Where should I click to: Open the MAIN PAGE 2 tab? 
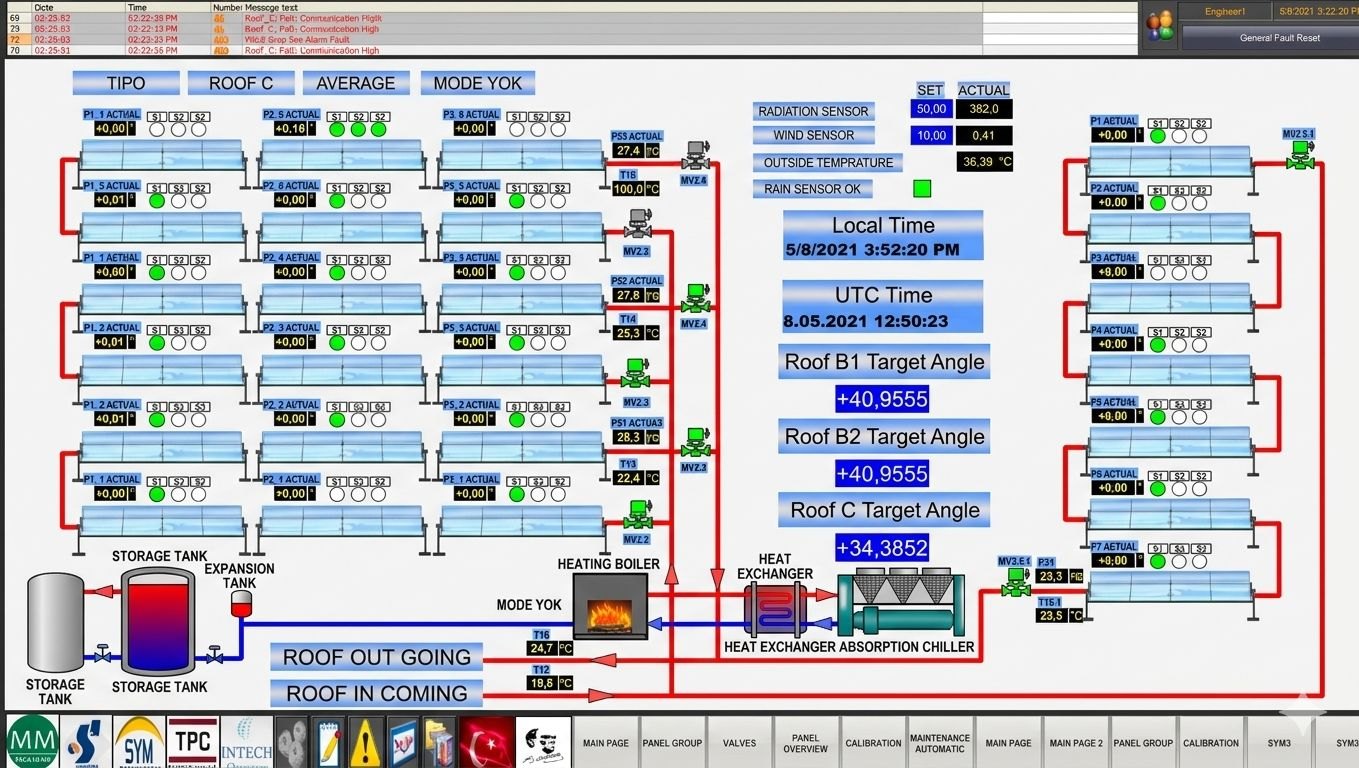[x=1076, y=743]
